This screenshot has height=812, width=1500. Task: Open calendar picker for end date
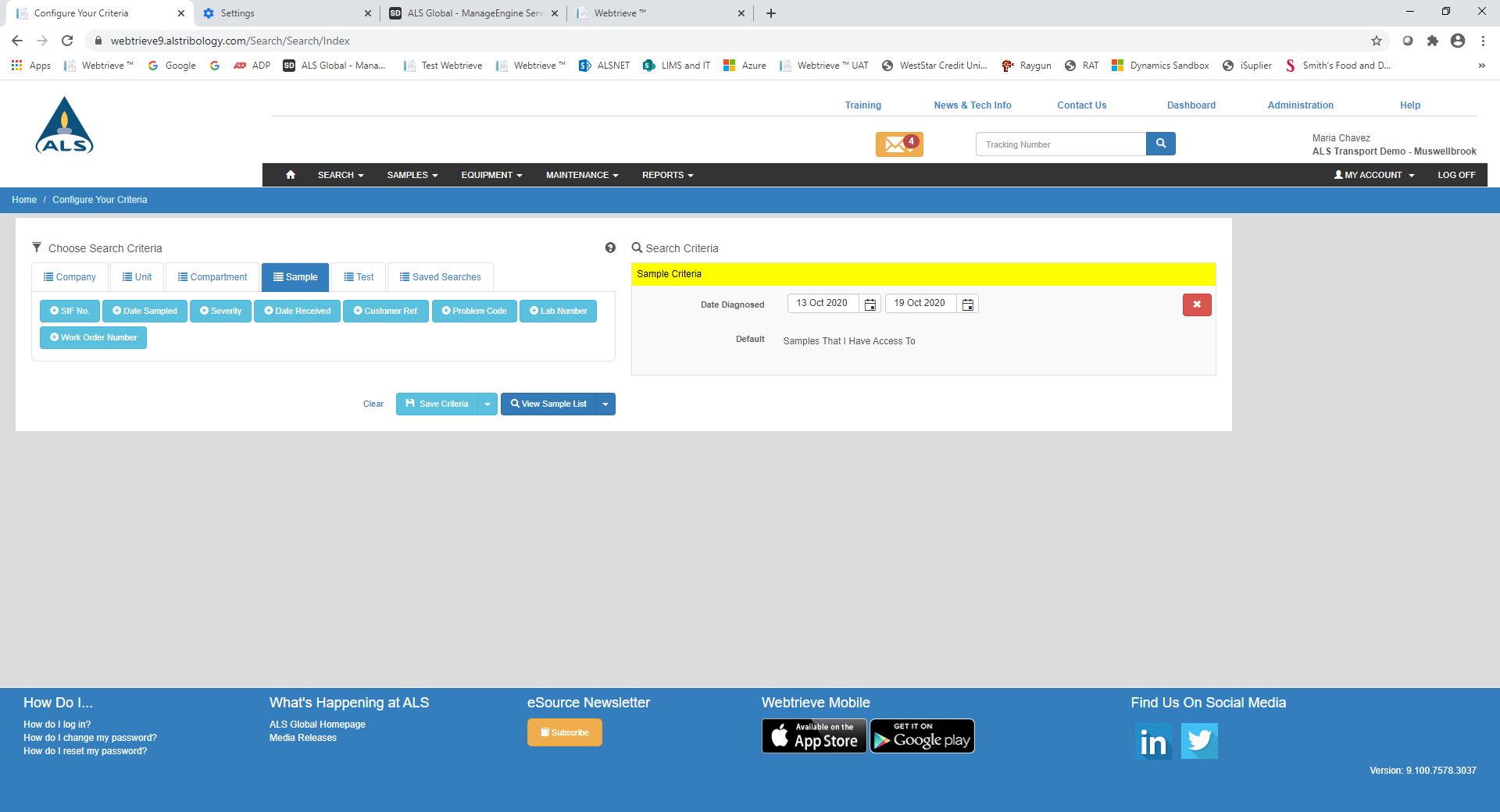coord(967,304)
